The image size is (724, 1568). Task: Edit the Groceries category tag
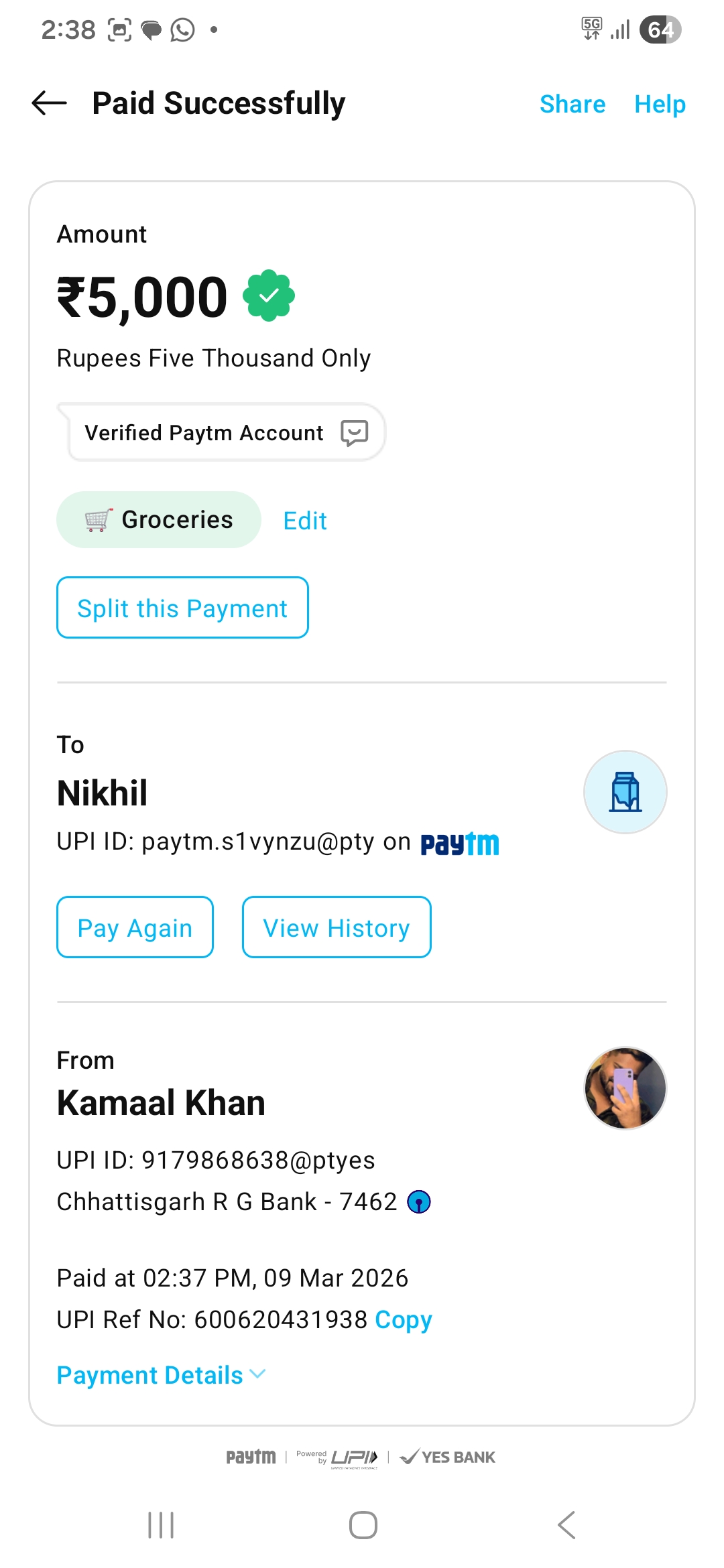pos(305,521)
